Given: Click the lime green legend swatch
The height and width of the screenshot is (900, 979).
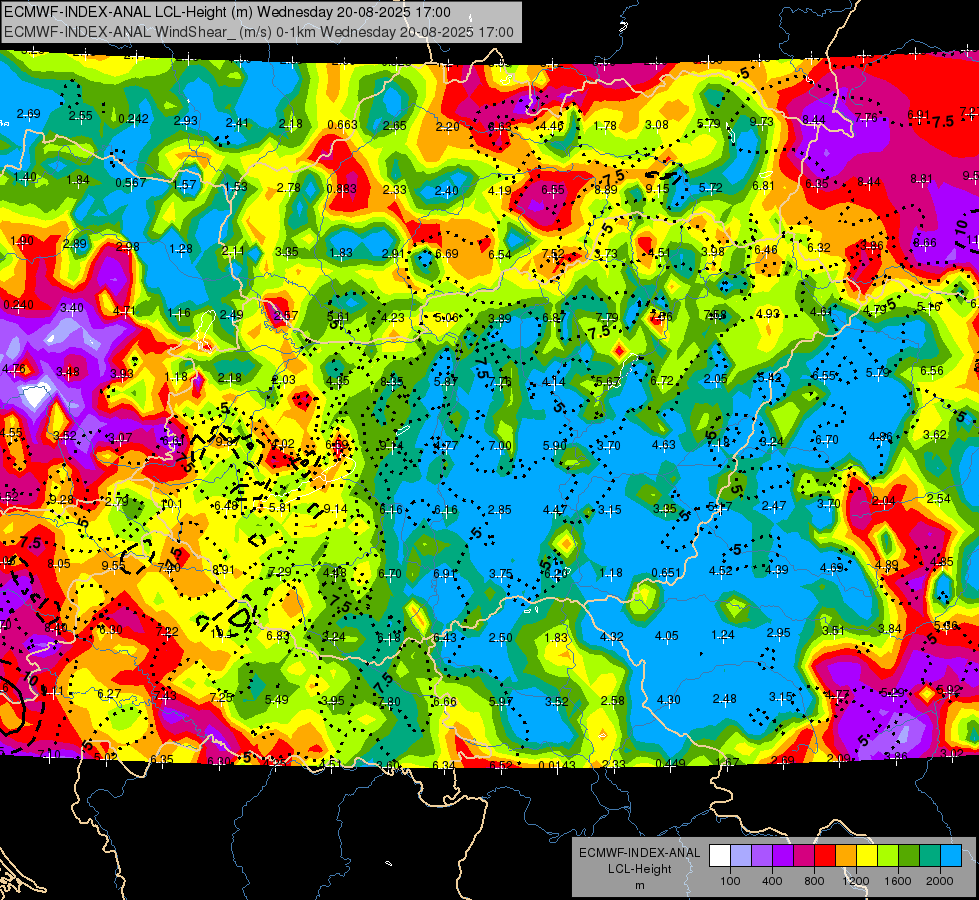Looking at the screenshot, I should click(888, 856).
